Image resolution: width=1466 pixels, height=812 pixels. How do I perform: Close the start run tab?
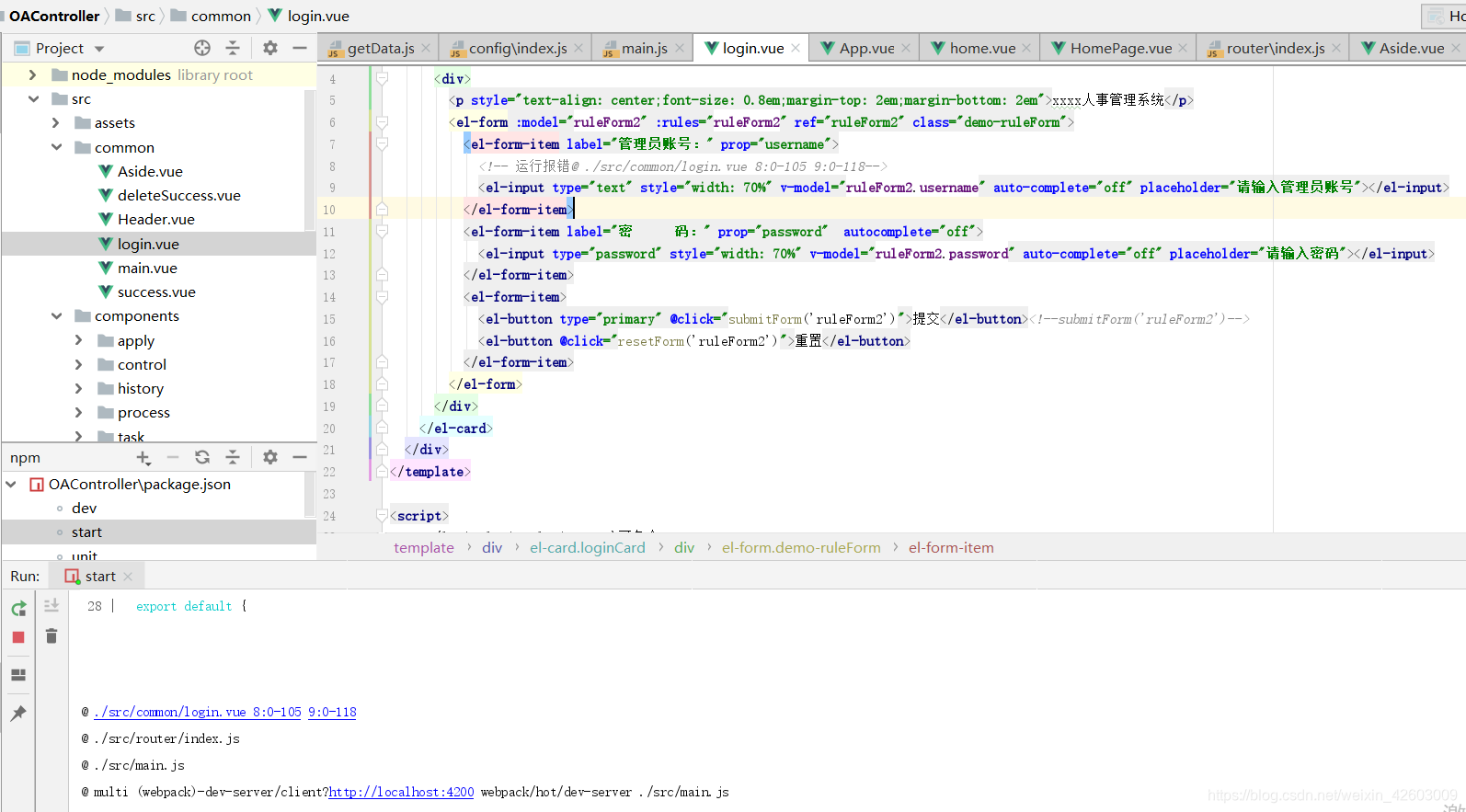[128, 577]
